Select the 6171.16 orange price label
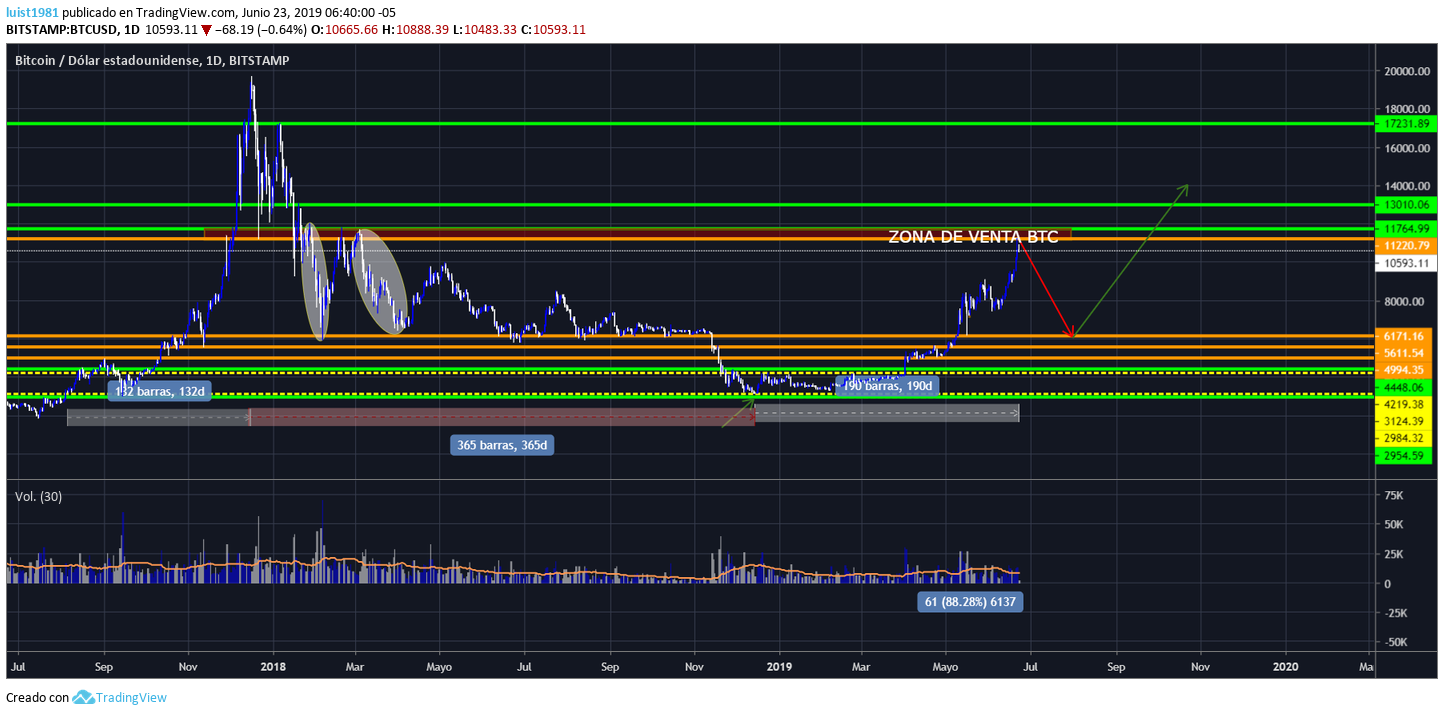This screenshot has width=1444, height=715. pos(1403,336)
